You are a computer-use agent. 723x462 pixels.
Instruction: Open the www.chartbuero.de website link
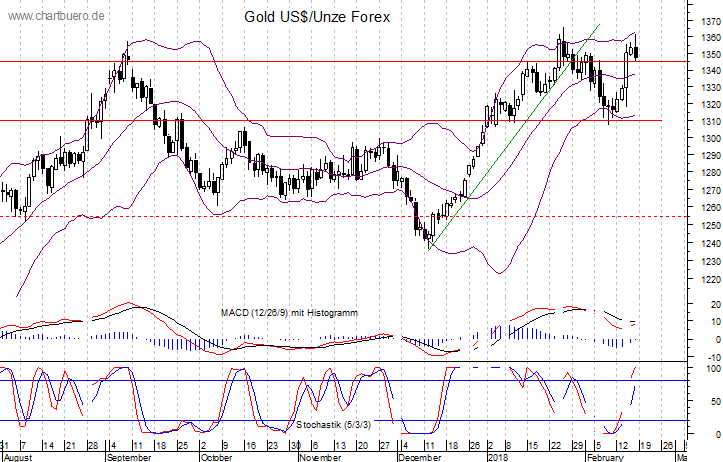(x=54, y=17)
